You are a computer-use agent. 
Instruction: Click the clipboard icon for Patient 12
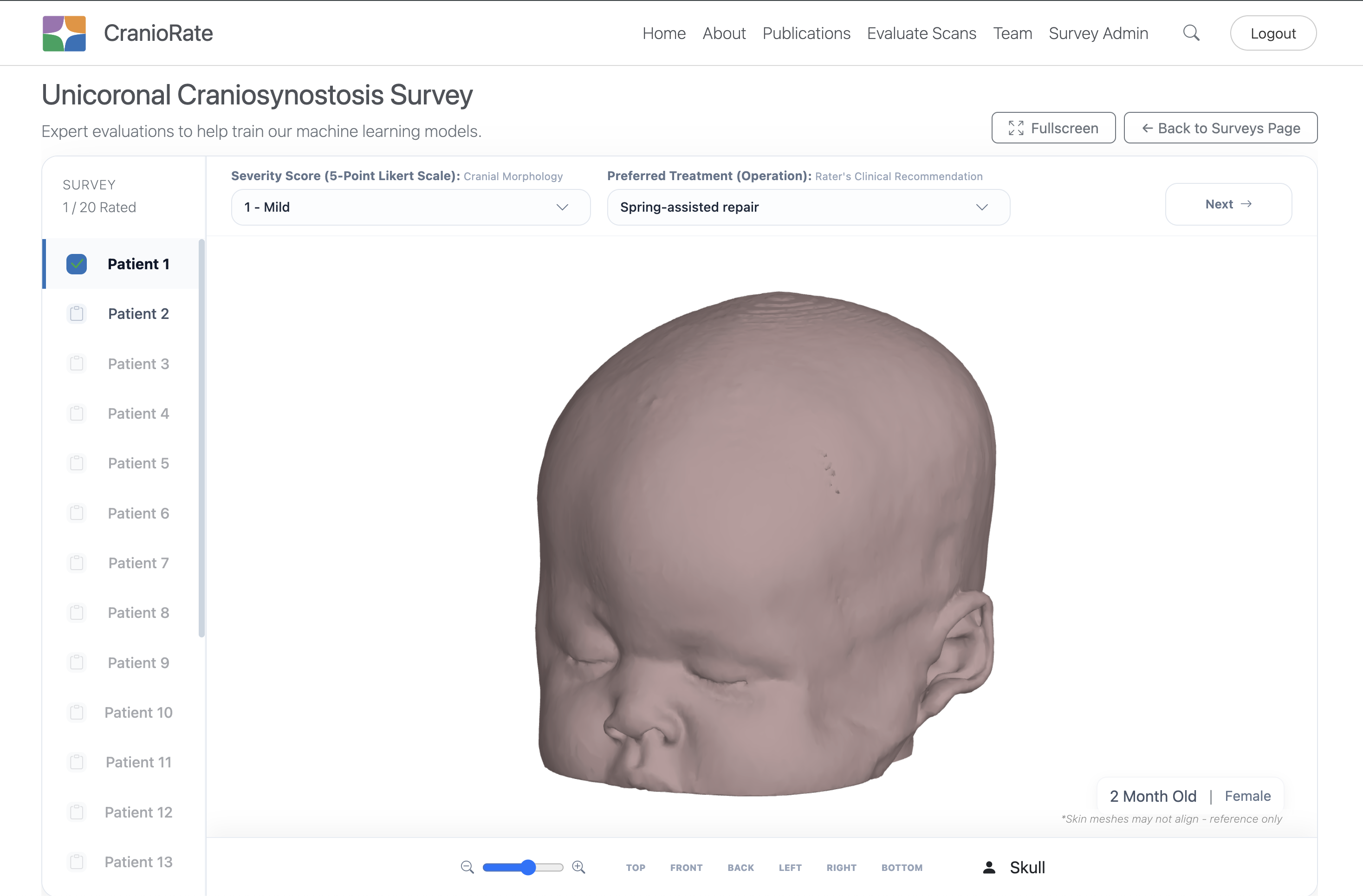tap(77, 812)
